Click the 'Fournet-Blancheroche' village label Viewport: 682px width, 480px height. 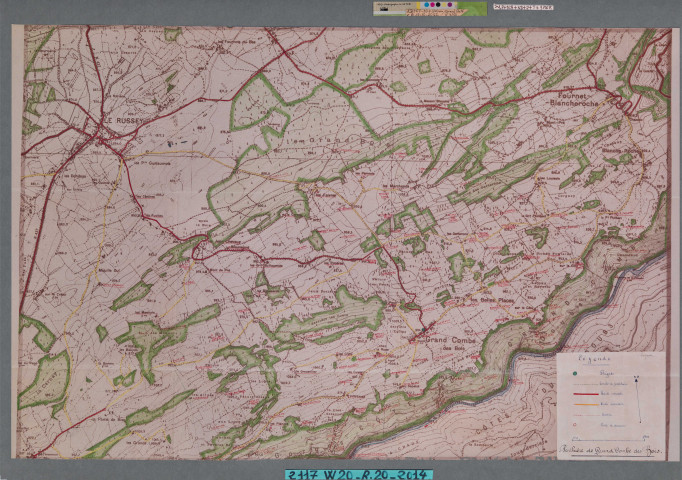(574, 99)
